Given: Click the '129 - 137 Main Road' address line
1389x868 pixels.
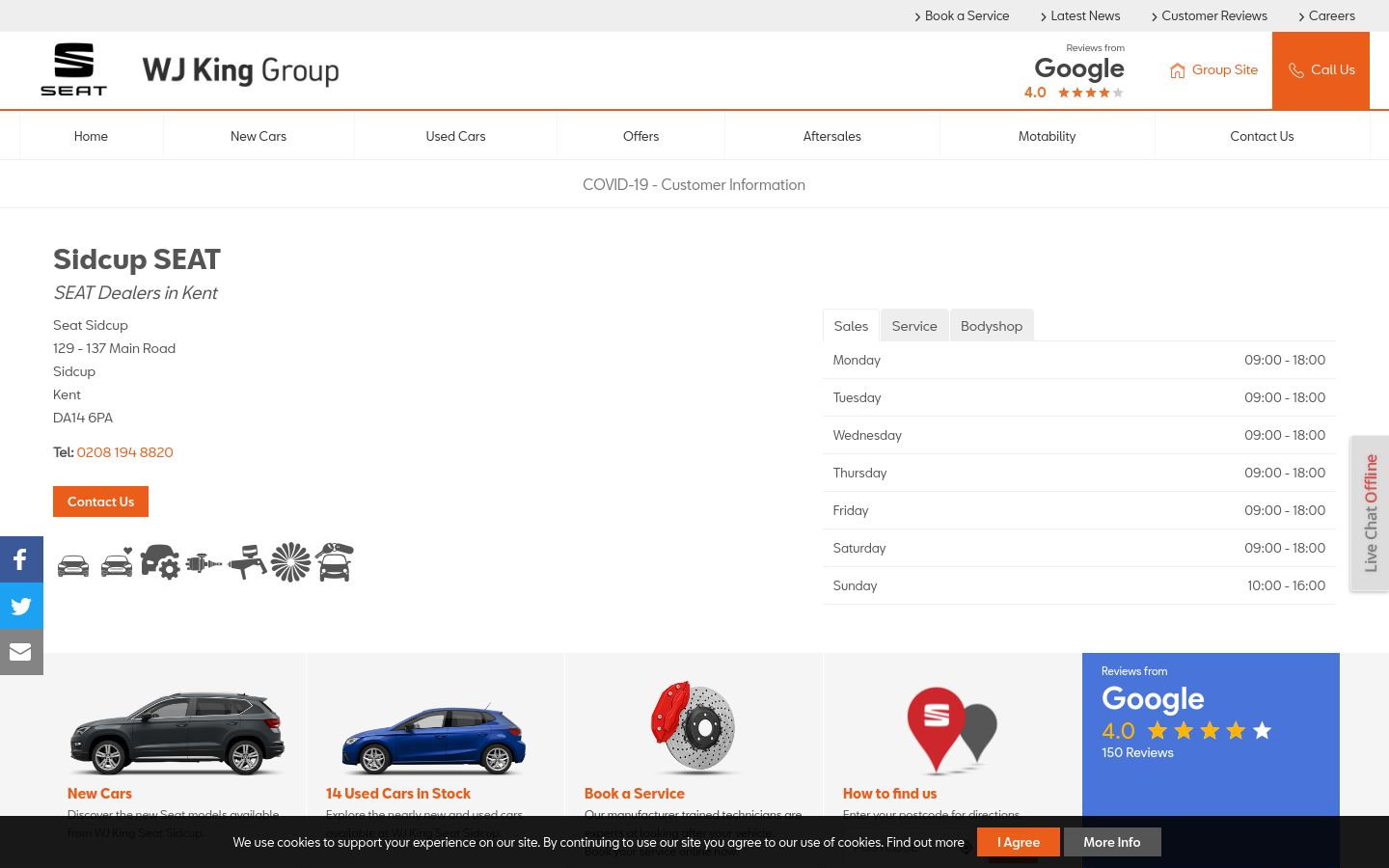Looking at the screenshot, I should pos(114,348).
